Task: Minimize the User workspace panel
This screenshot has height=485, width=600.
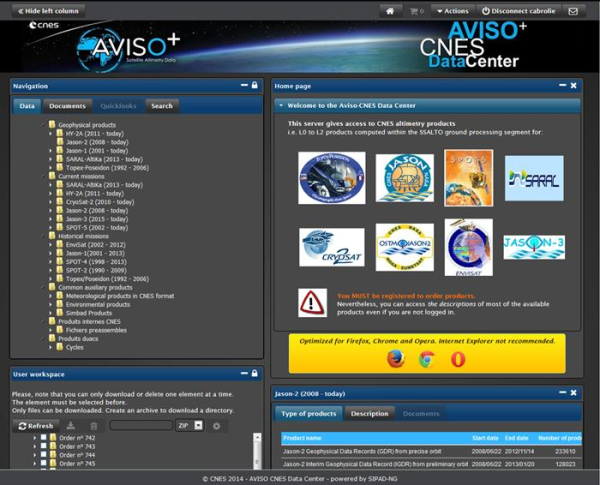Action: (244, 373)
